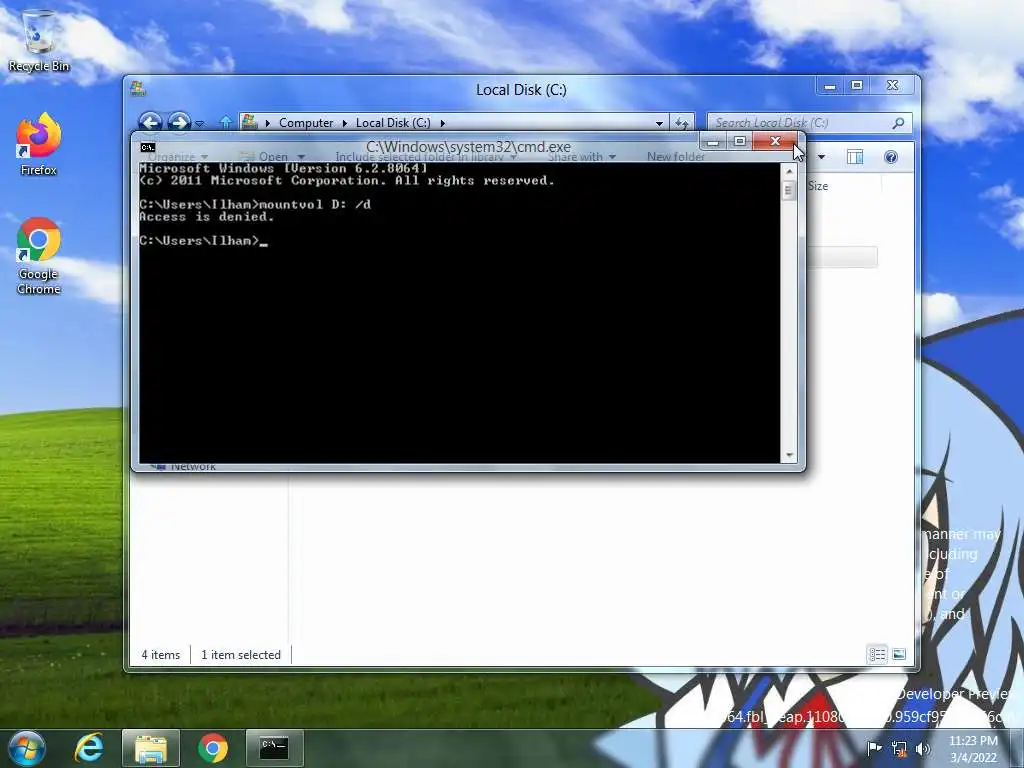Refresh the Explorer address bar
This screenshot has width=1024, height=768.
click(682, 123)
